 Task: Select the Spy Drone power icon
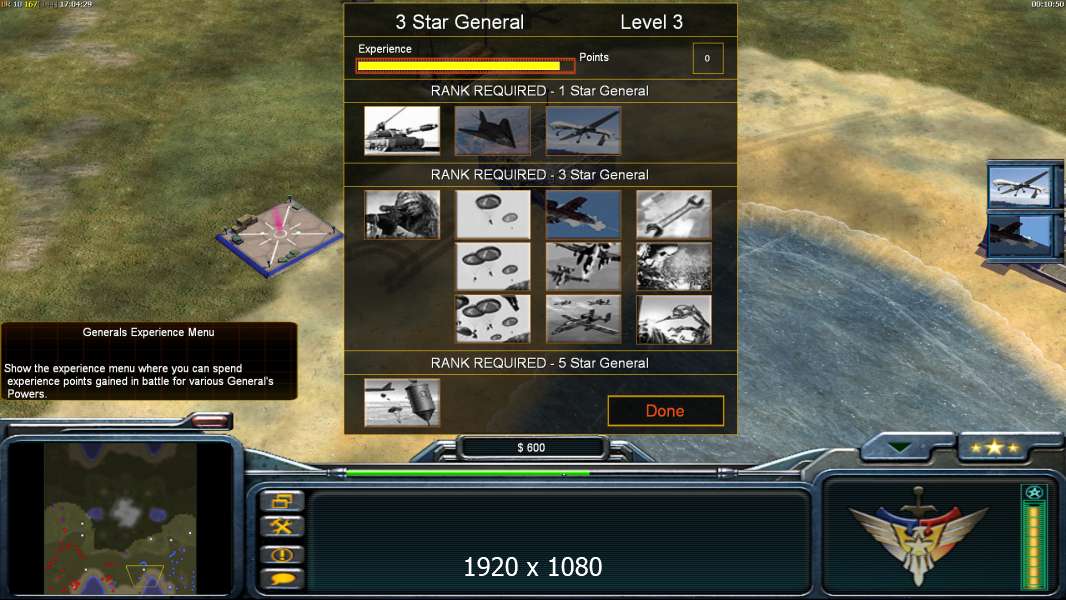[x=583, y=130]
